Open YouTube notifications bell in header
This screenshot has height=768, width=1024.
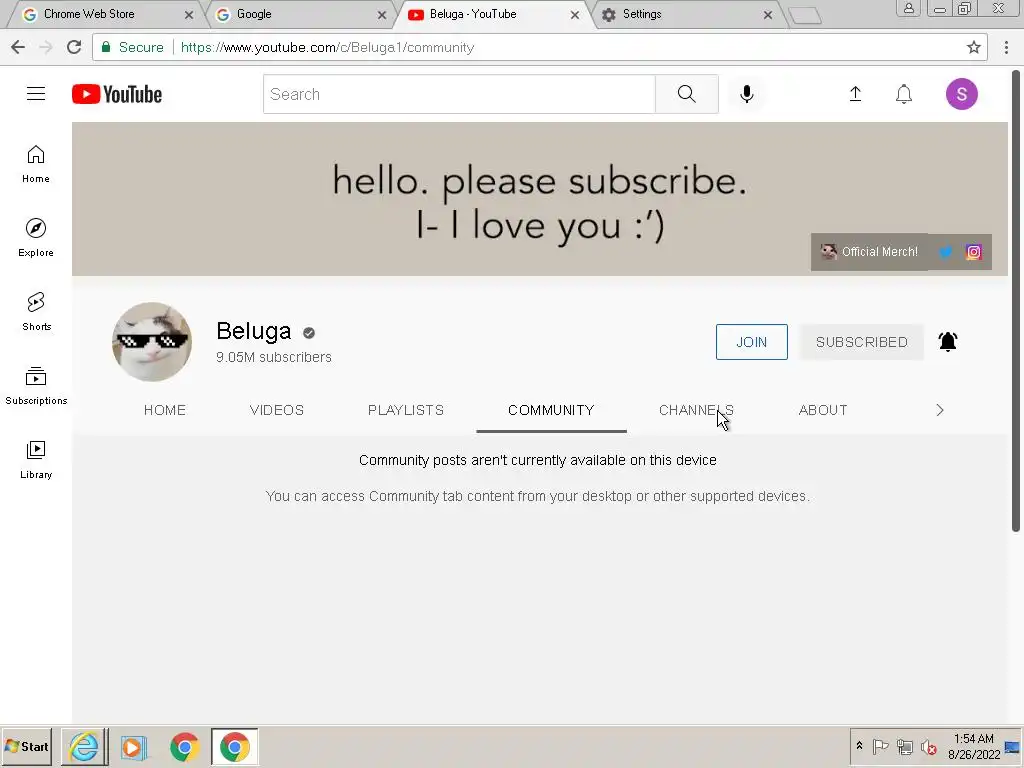904,94
